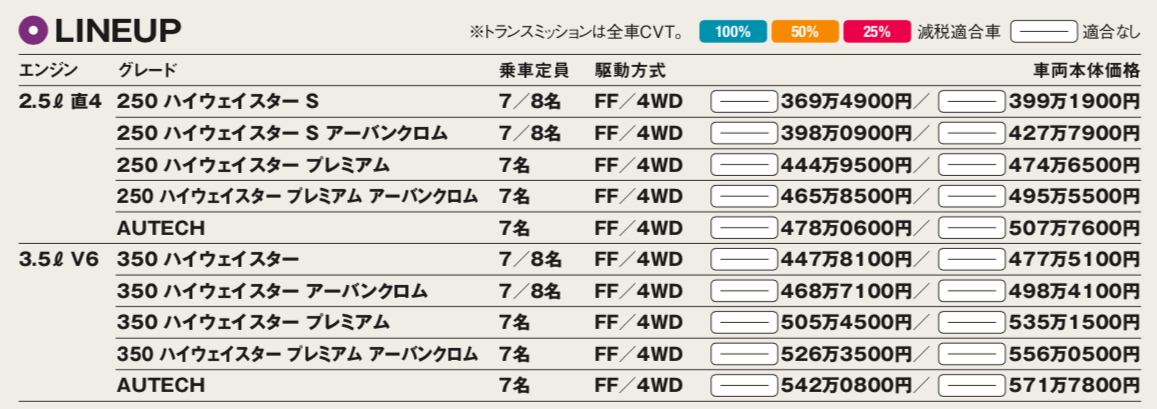The width and height of the screenshot is (1157, 409).
Task: Click the empty 適合なし legend box
Action: [1043, 32]
